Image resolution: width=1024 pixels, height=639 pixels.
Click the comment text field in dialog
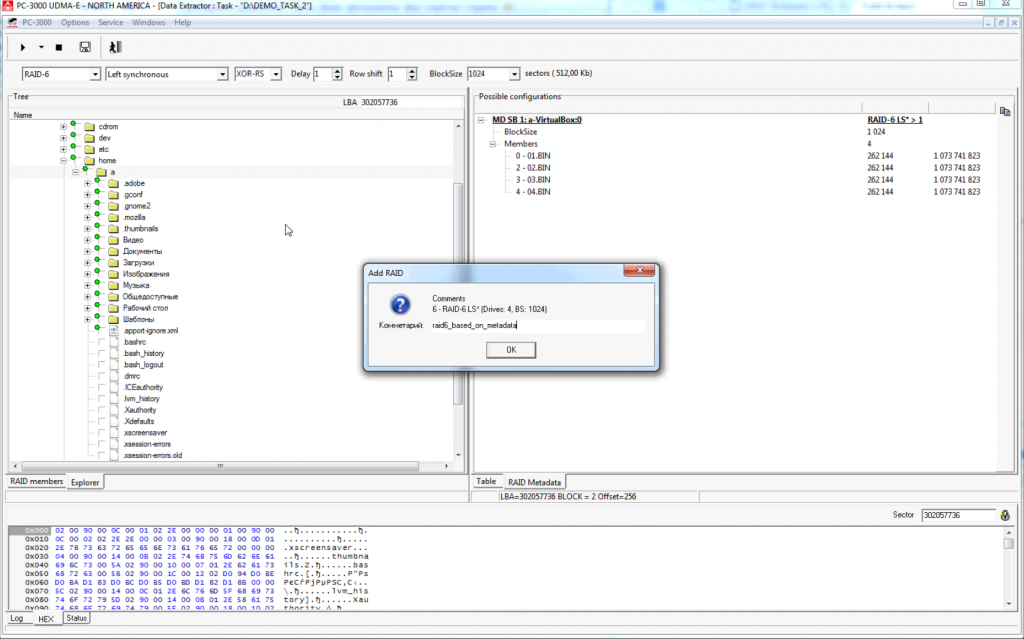(536, 326)
